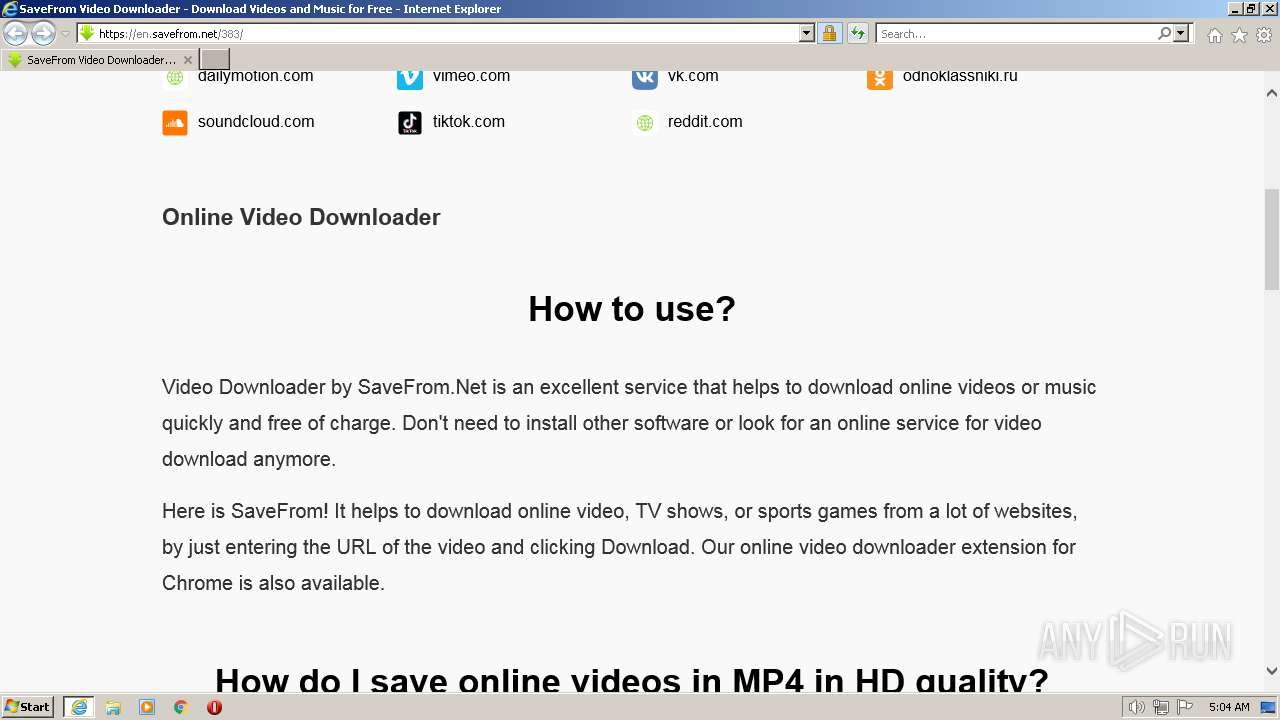The height and width of the screenshot is (720, 1280).
Task: Click the VK logo icon
Action: coord(645,77)
